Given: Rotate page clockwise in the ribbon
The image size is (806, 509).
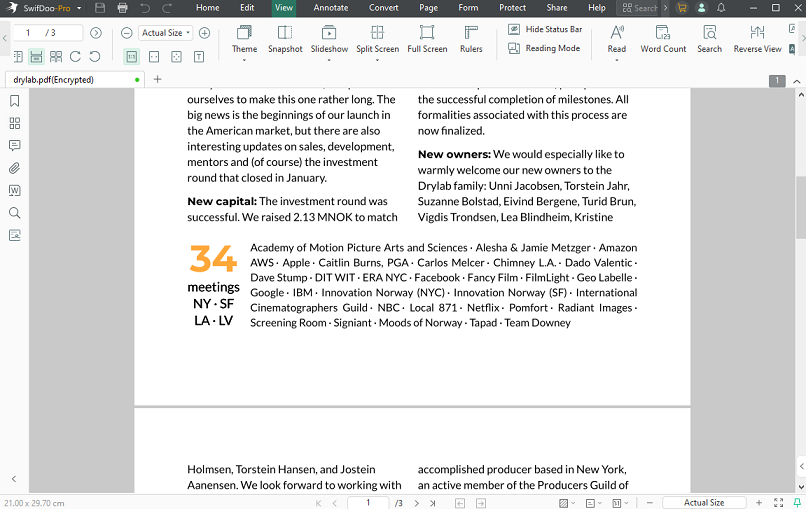Looking at the screenshot, I should click(x=75, y=57).
